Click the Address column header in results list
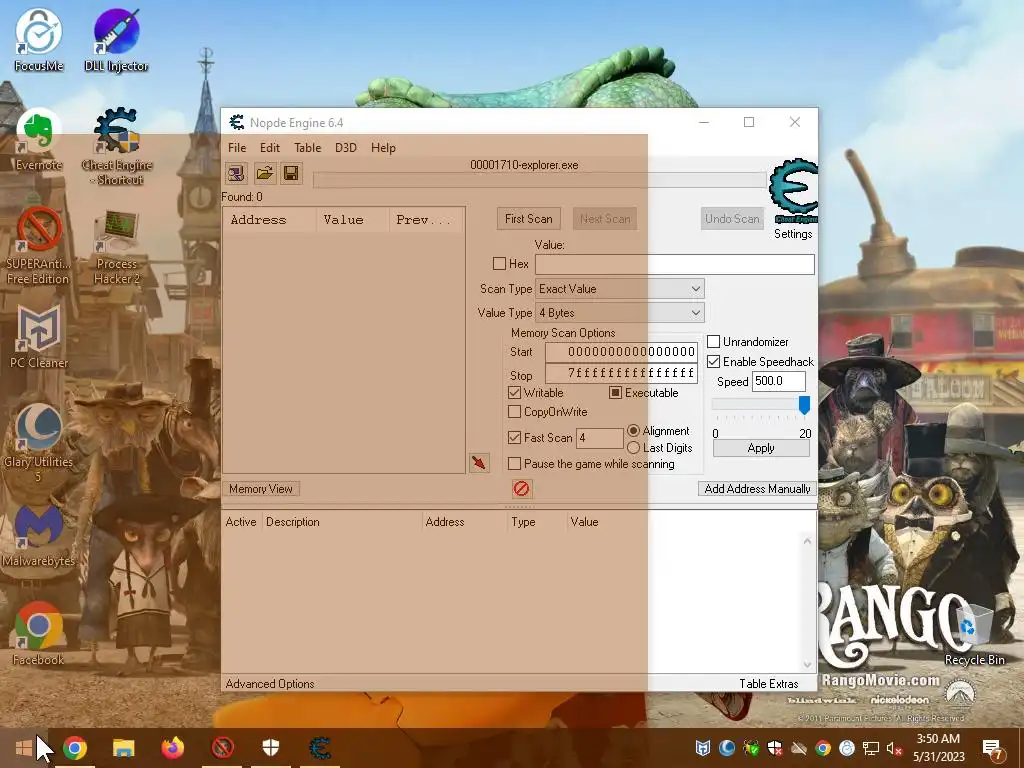The height and width of the screenshot is (768, 1024). tap(270, 219)
